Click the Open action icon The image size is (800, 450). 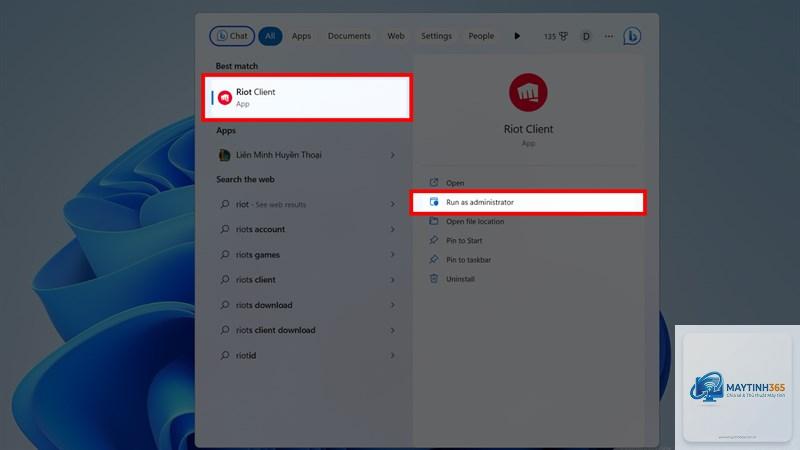tap(434, 182)
